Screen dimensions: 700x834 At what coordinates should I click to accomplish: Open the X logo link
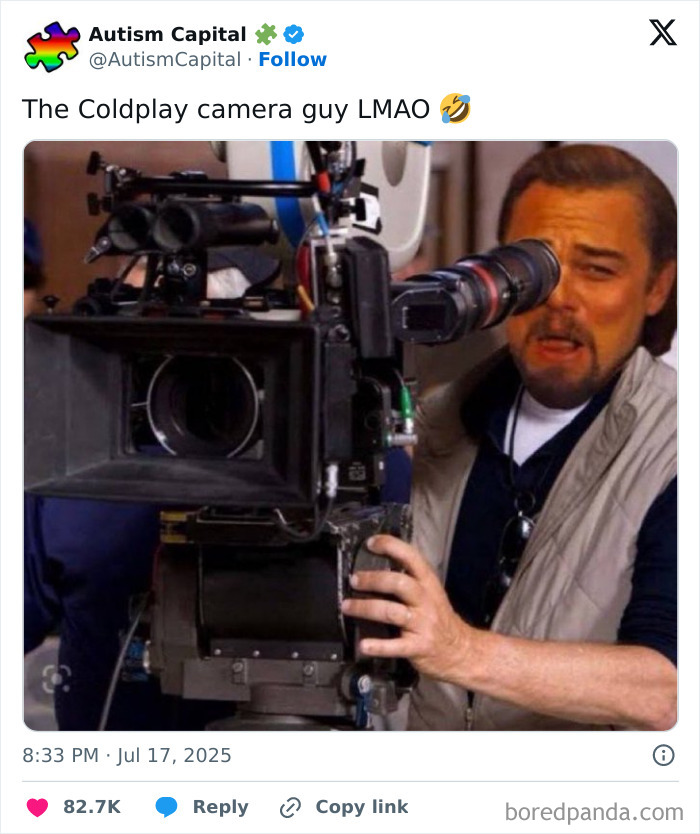663,32
